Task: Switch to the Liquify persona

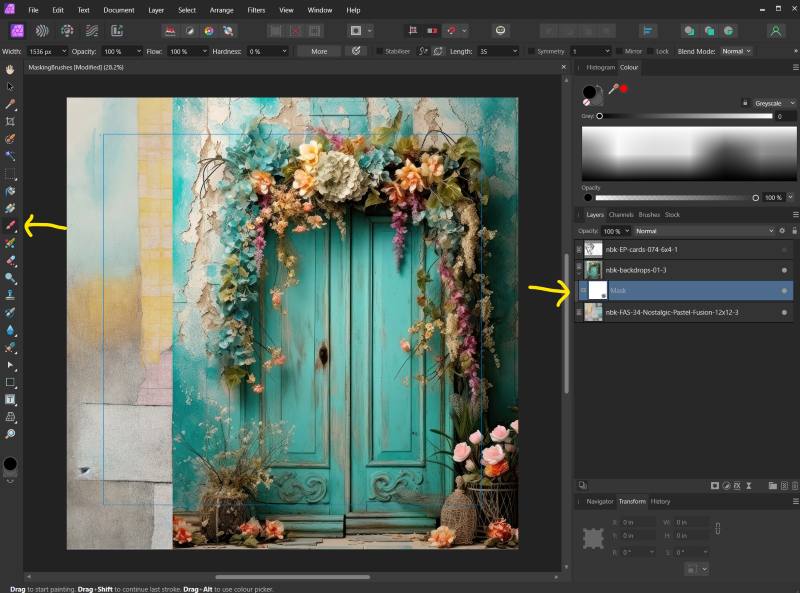Action: coord(42,31)
